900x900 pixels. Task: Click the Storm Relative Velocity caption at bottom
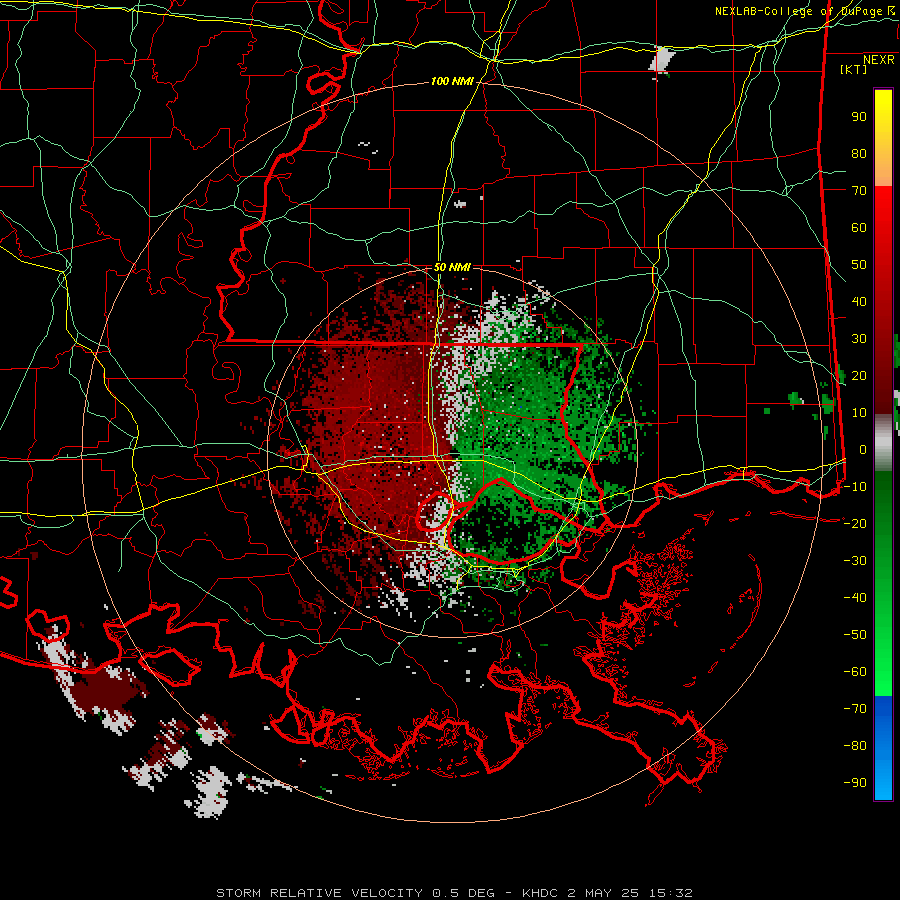coord(454,893)
